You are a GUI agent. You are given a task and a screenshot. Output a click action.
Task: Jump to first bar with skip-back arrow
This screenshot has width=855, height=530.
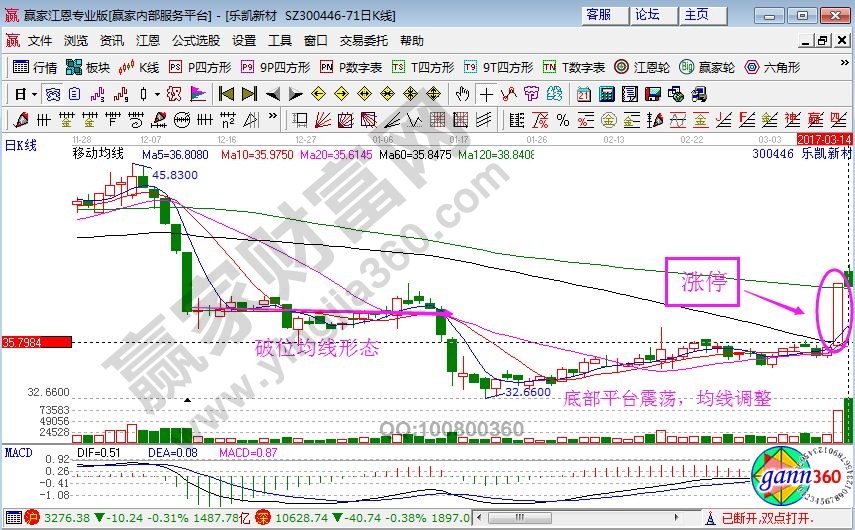(x=226, y=94)
